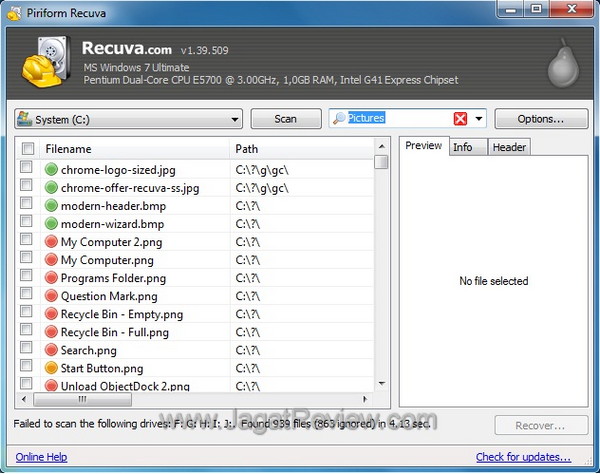Select the Search.png file name

tap(89, 350)
